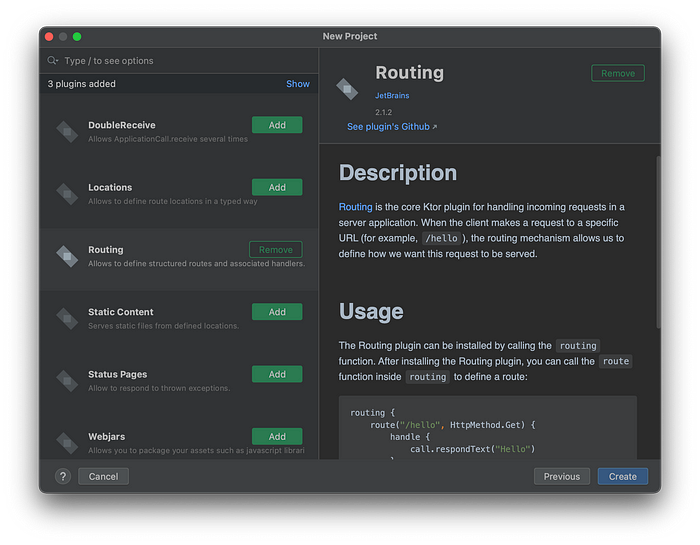Image resolution: width=700 pixels, height=545 pixels.
Task: Select the Status Pages plugin name
Action: (x=117, y=374)
